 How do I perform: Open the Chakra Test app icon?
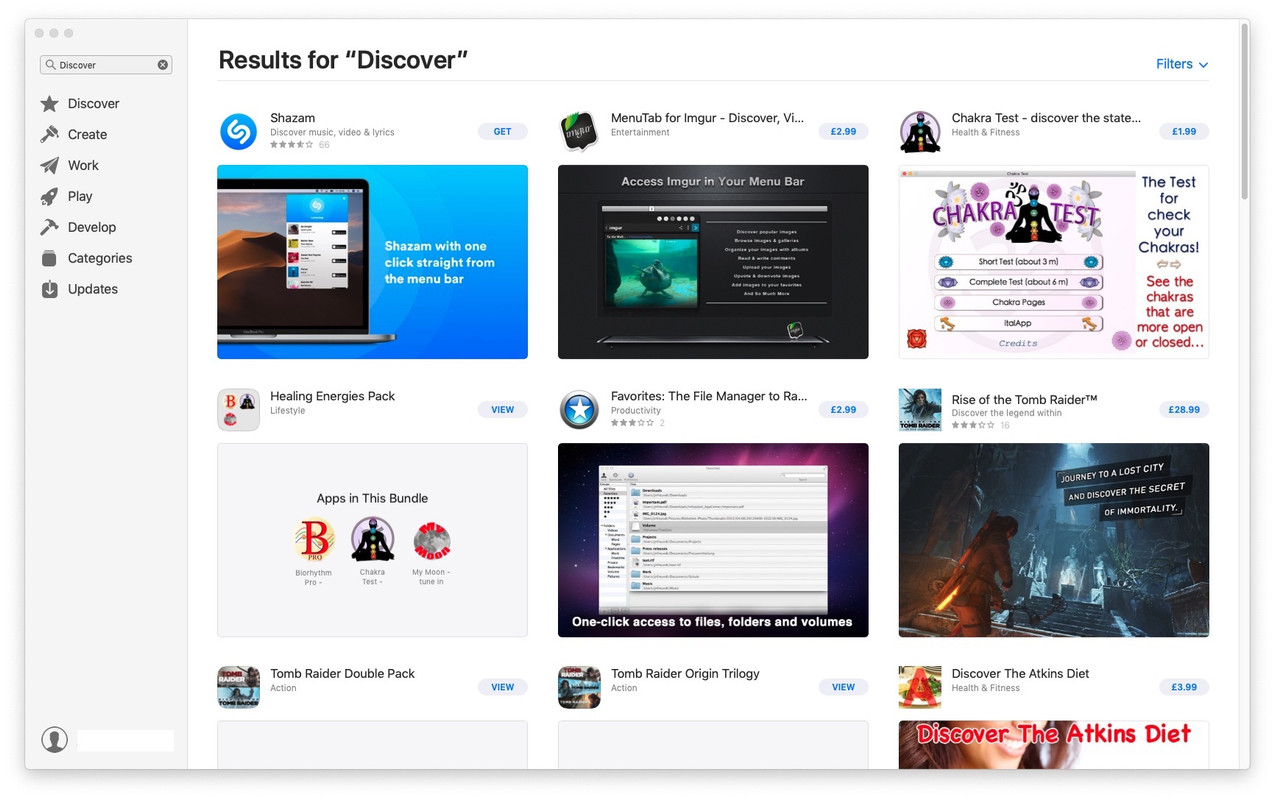pyautogui.click(x=920, y=131)
